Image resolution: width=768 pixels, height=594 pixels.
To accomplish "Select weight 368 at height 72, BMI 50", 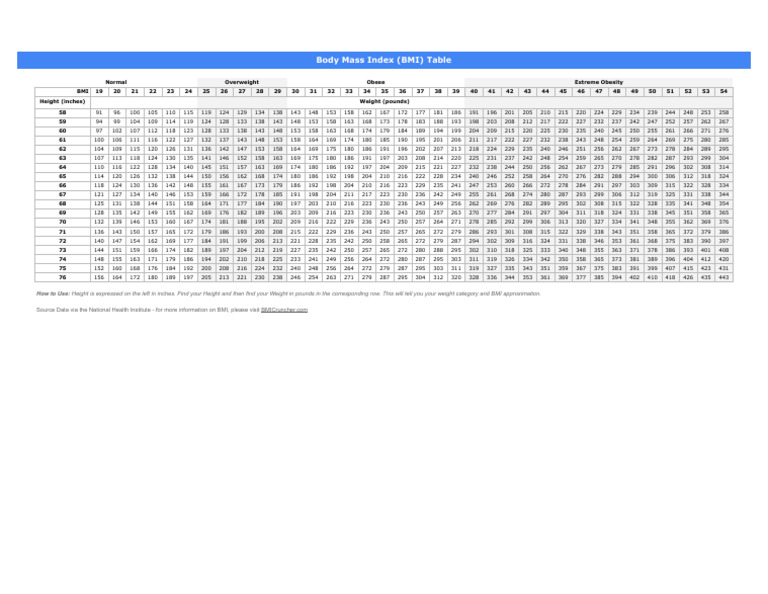I will point(652,241).
